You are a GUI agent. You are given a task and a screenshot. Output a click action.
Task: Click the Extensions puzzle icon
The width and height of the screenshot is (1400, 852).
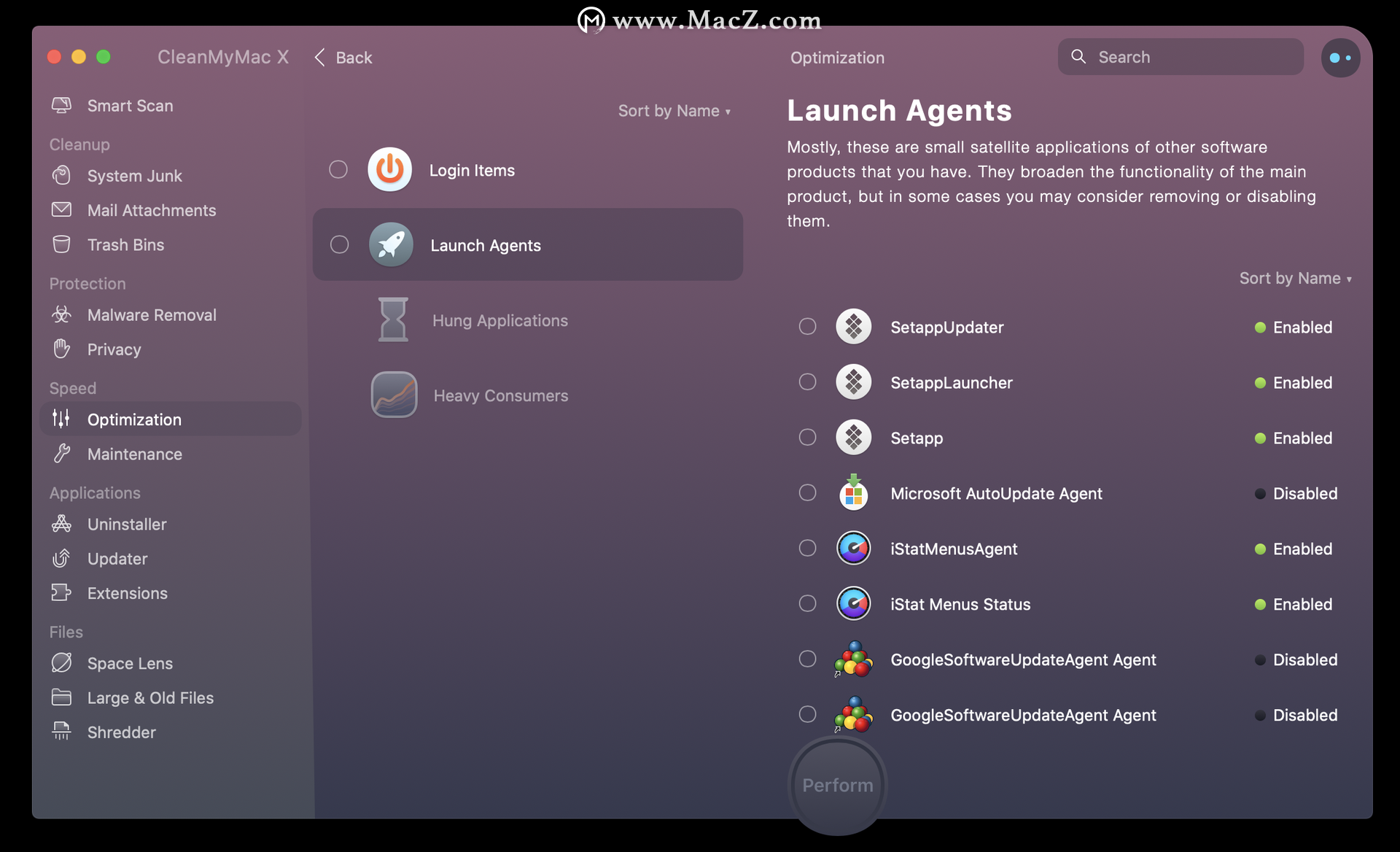coord(62,592)
